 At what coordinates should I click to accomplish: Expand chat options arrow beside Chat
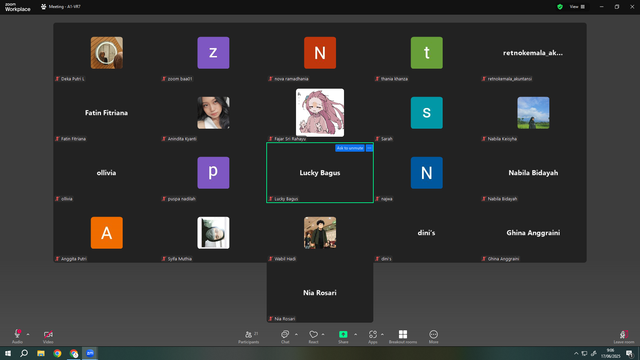coord(296,334)
